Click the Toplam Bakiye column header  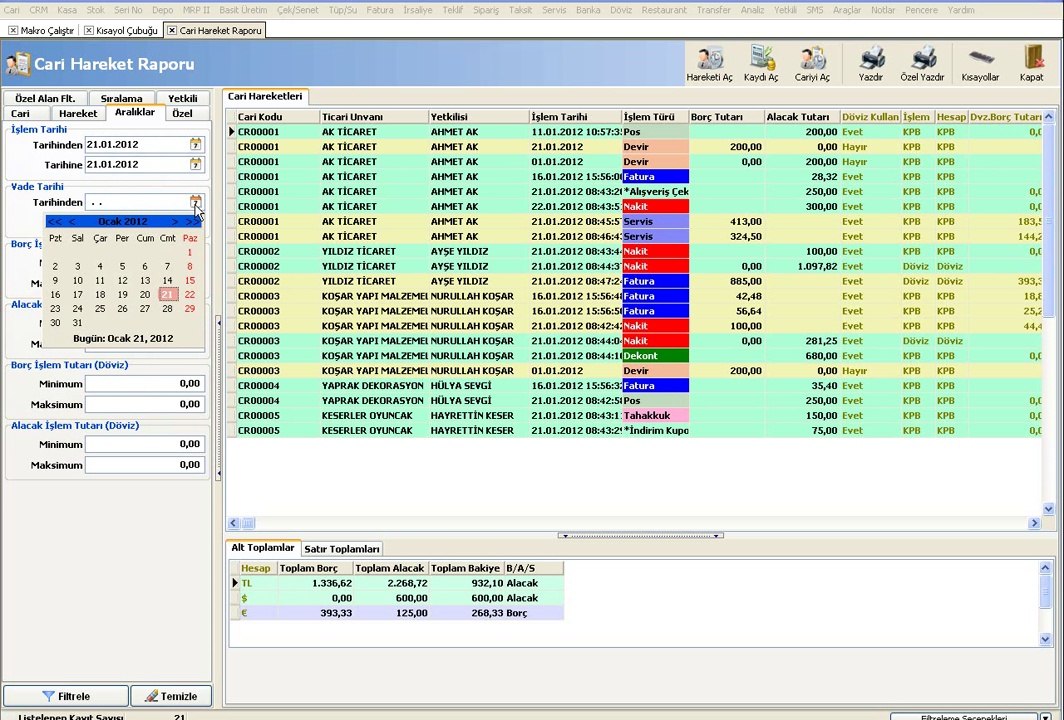tap(466, 568)
